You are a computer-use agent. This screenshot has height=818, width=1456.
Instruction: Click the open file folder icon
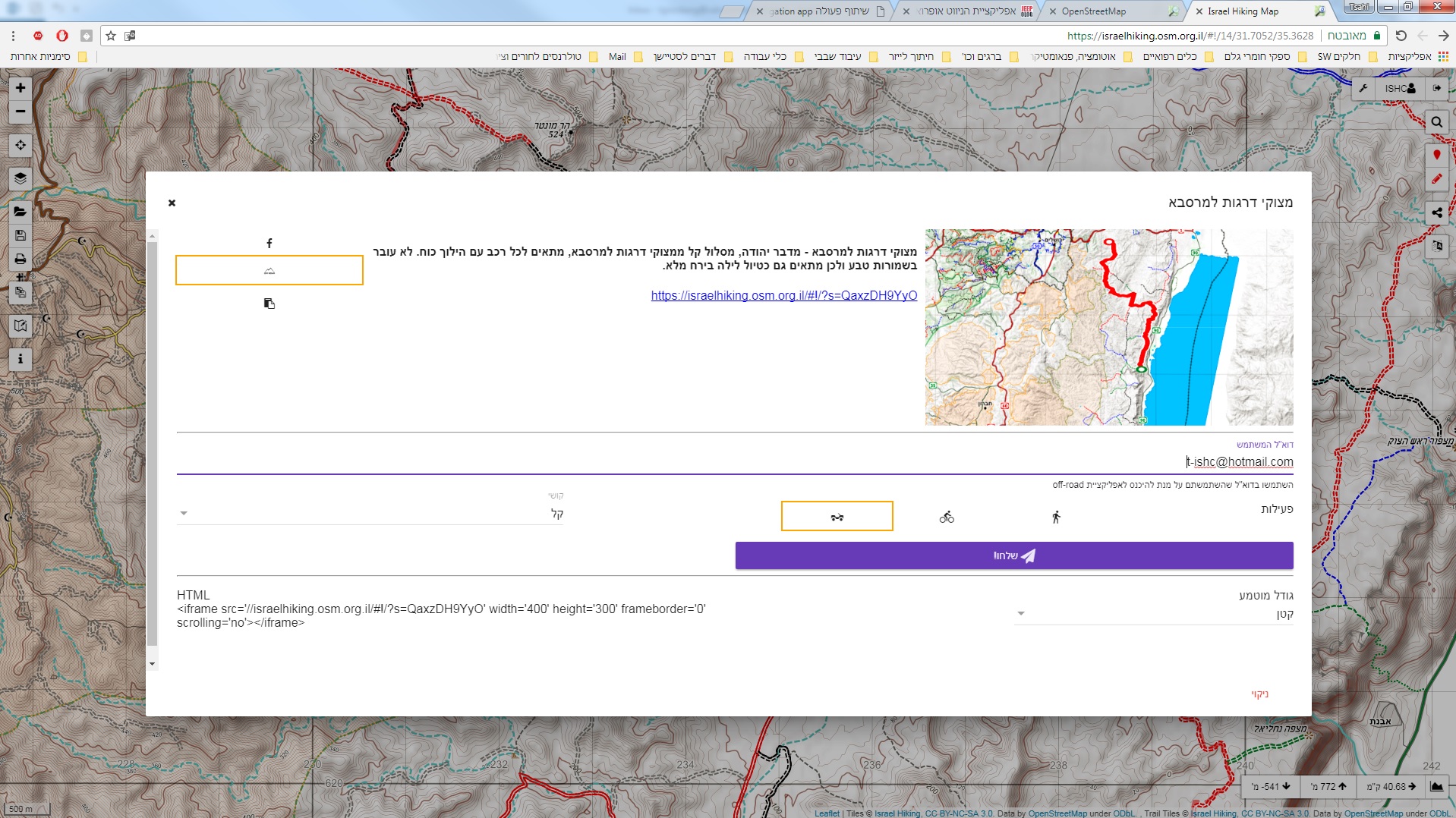click(20, 212)
